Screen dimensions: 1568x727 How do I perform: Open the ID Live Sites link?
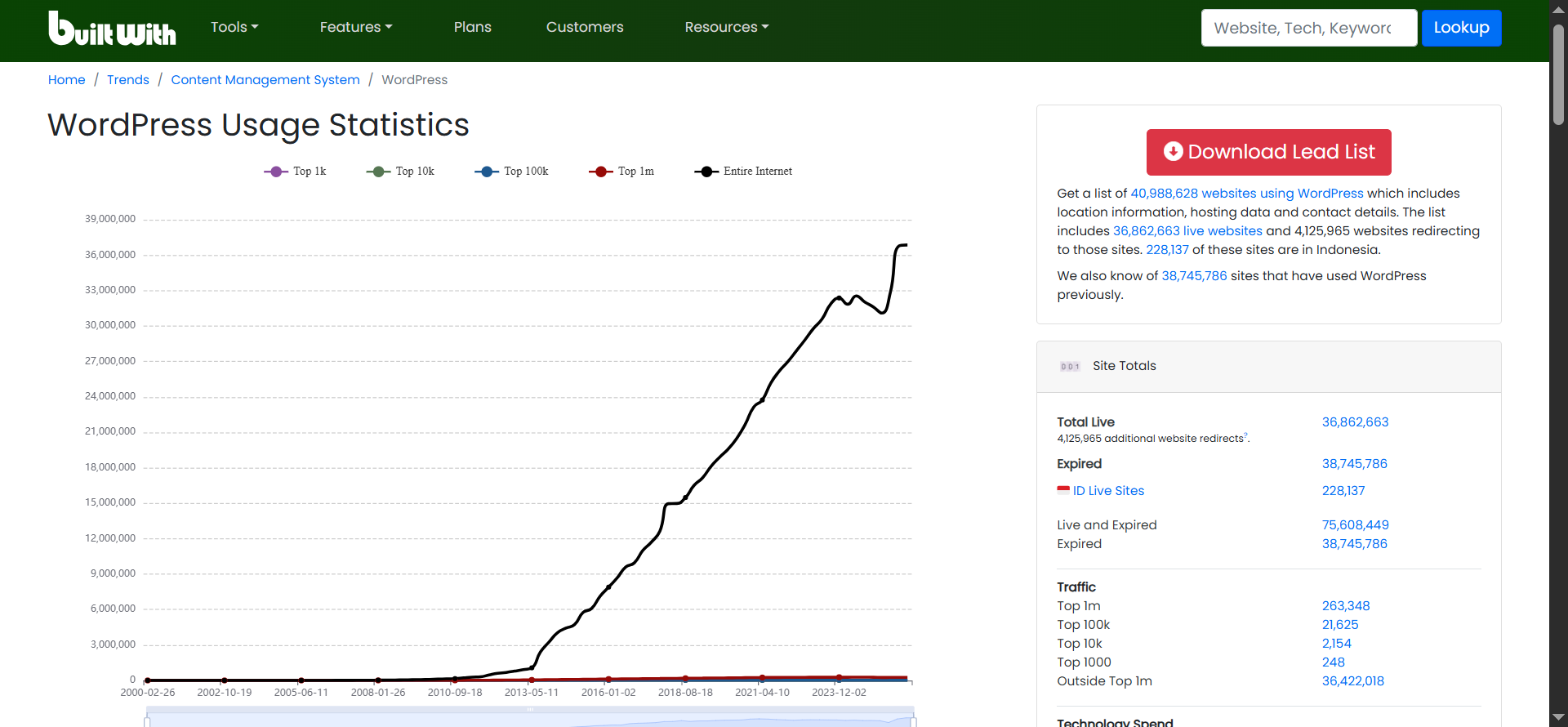coord(1108,491)
